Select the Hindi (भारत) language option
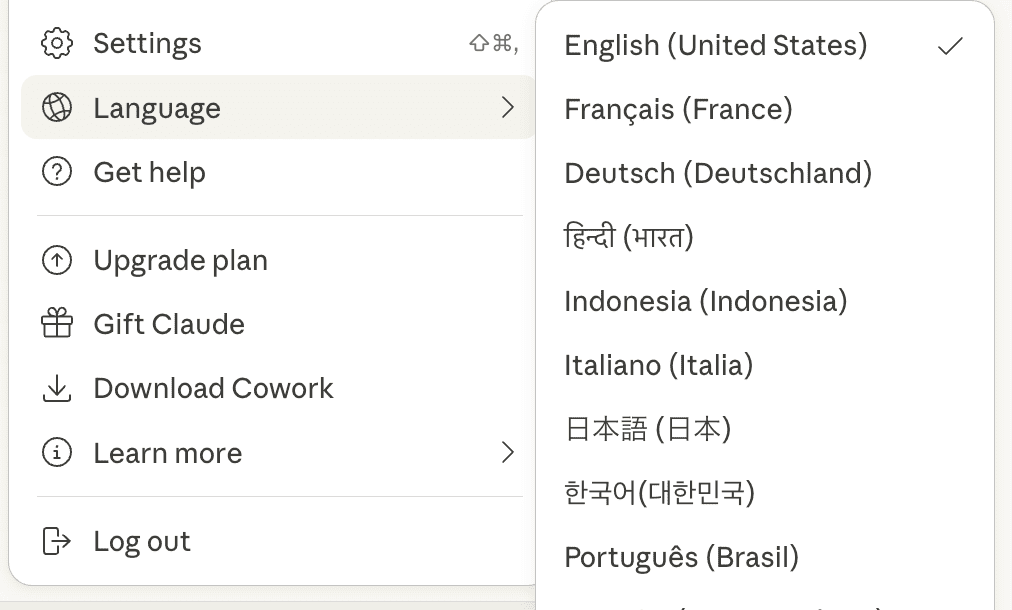 [x=629, y=237]
